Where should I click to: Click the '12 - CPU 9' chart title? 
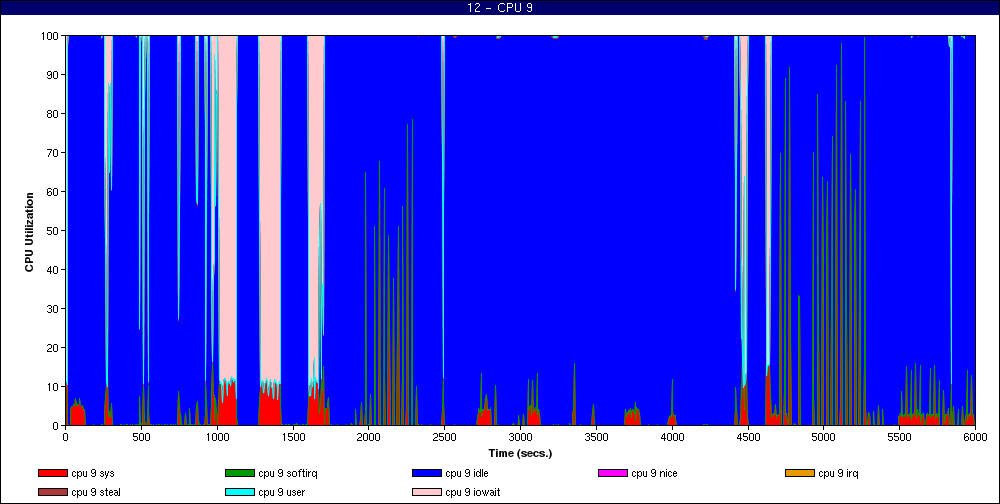[500, 8]
